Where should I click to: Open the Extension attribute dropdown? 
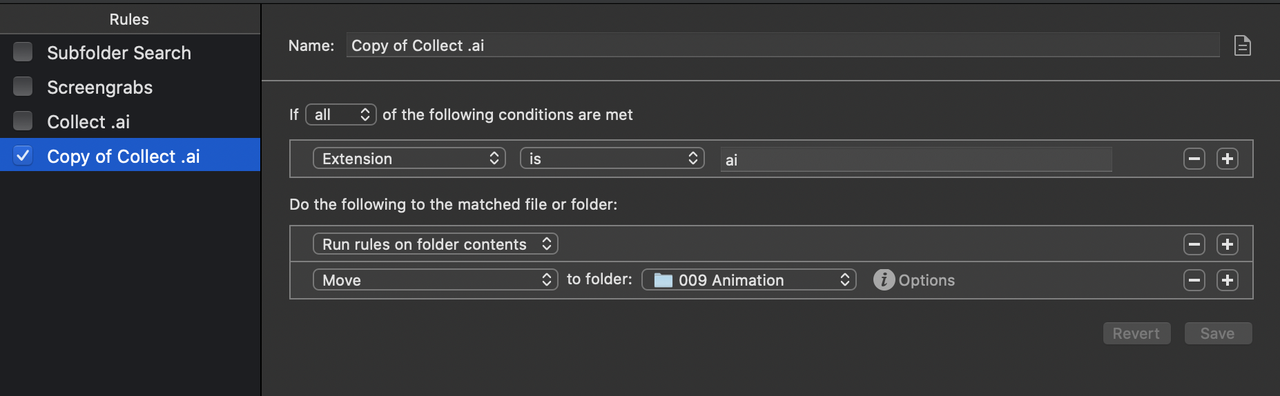point(410,159)
